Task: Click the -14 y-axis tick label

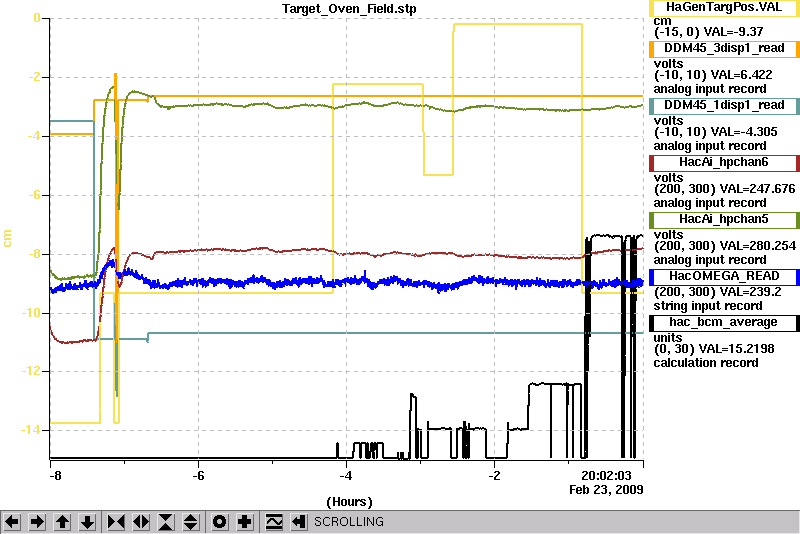Action: [x=30, y=430]
